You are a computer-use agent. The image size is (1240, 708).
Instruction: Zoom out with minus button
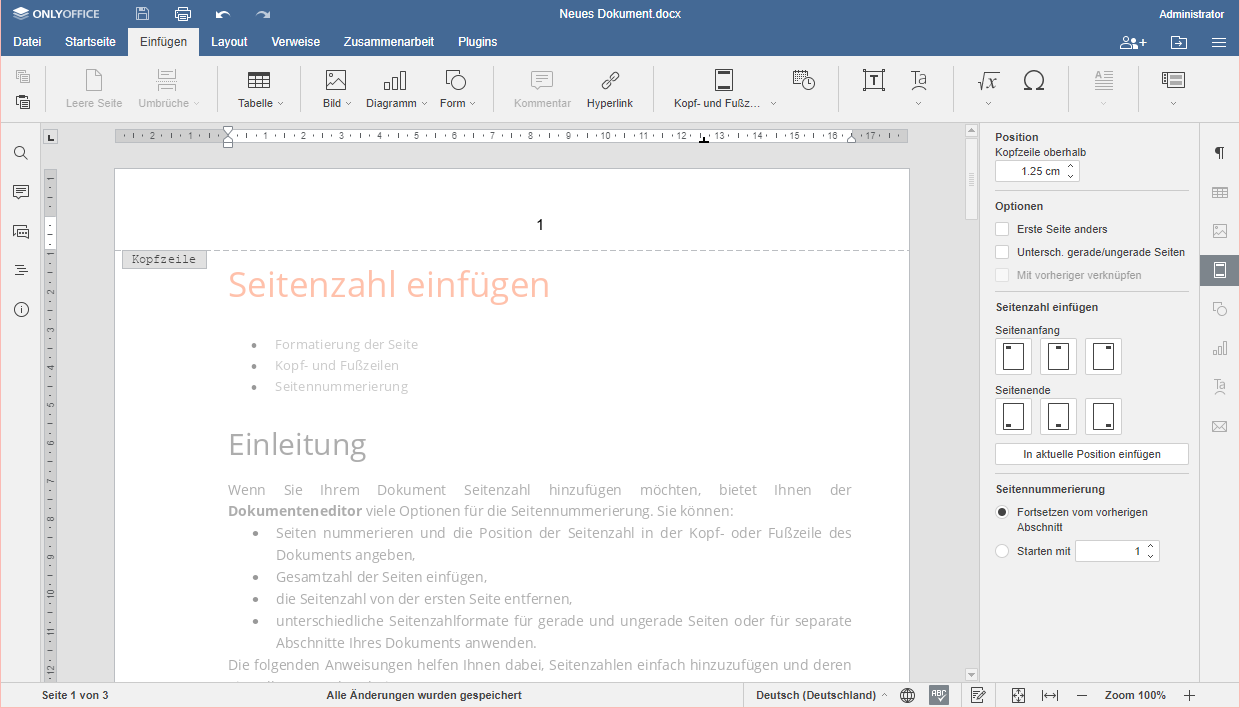(x=1081, y=695)
